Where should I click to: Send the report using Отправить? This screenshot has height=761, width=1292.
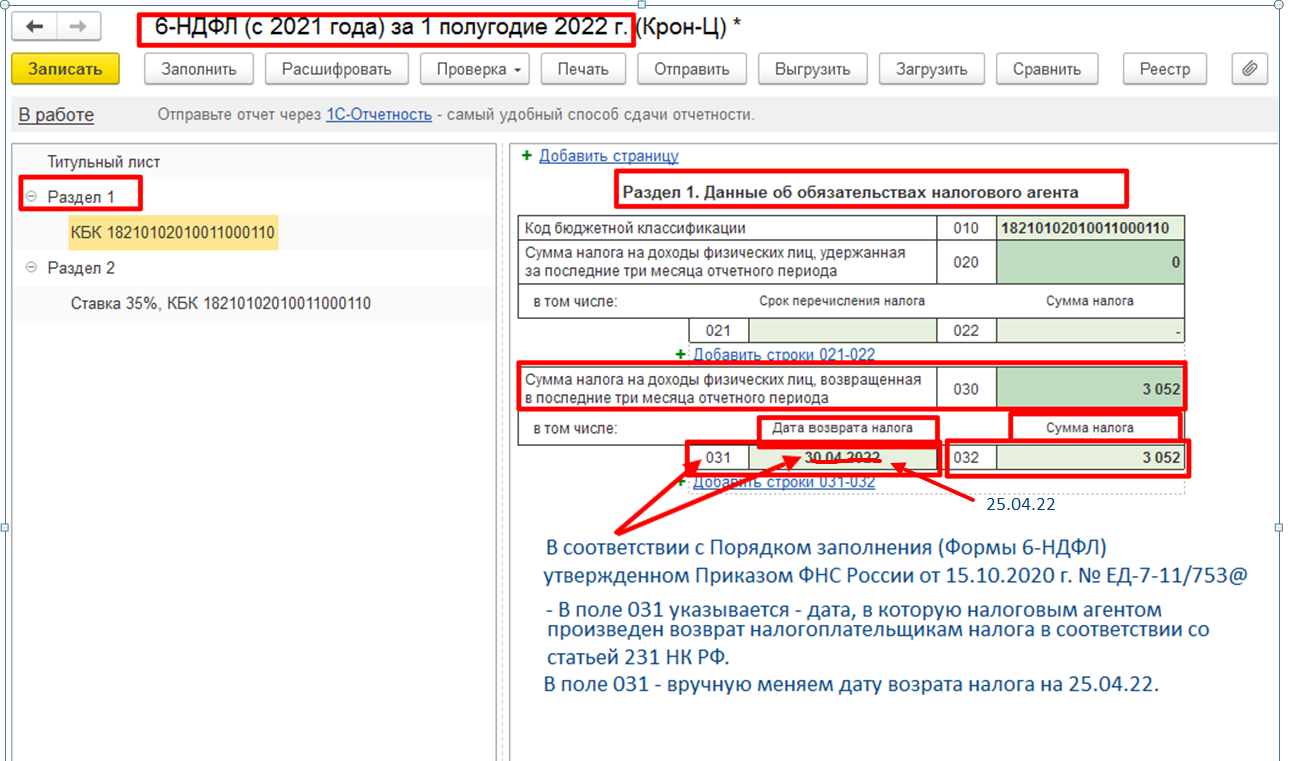692,69
